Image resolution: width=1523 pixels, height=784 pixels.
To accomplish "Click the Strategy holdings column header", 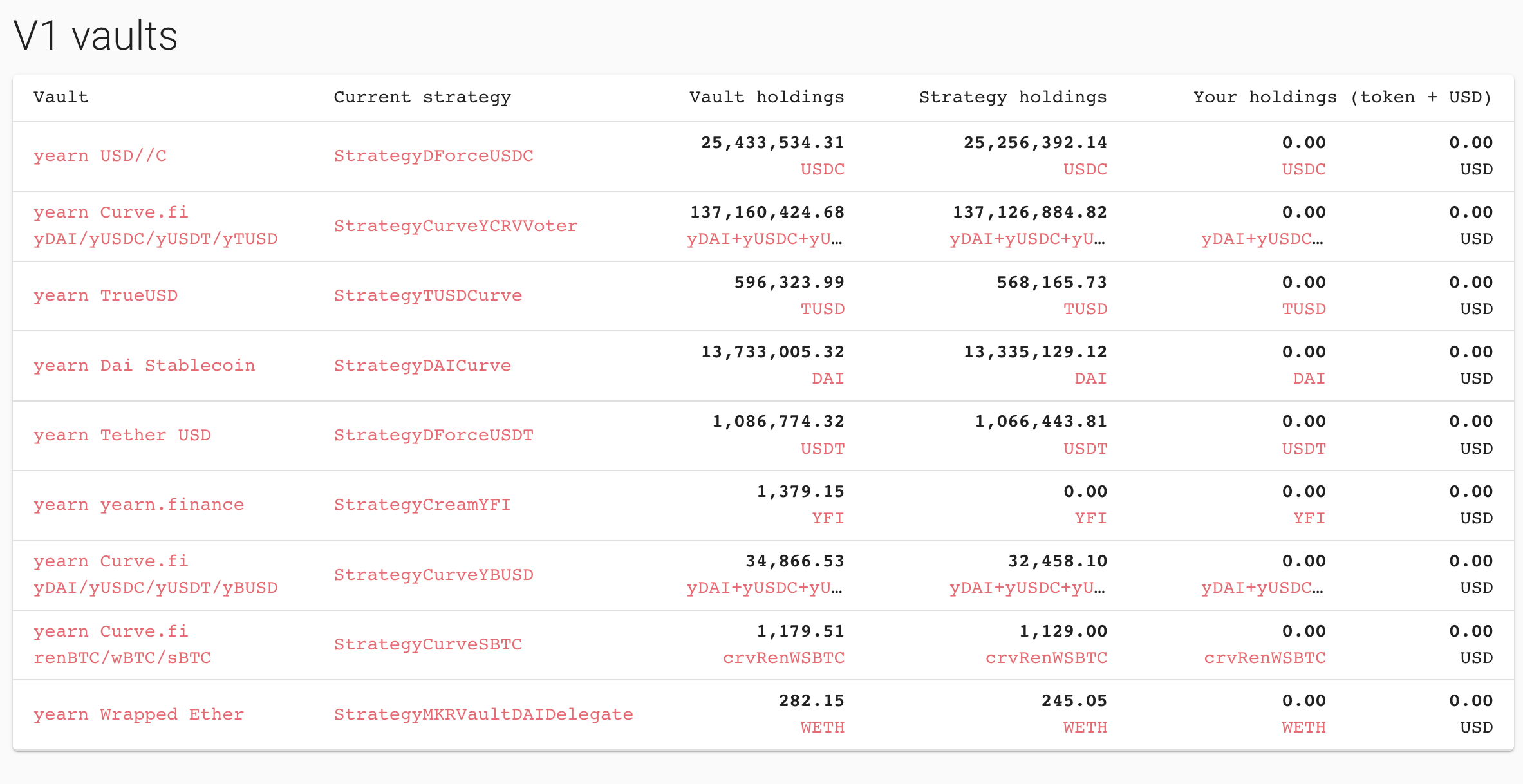I will click(x=1013, y=97).
